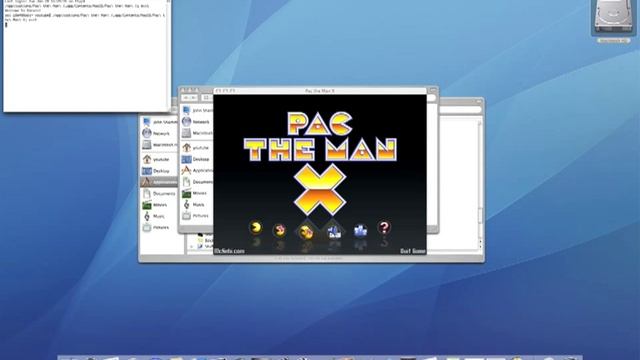The image size is (640, 360).
Task: Select Network in the rear Finder sidebar
Action: point(160,133)
